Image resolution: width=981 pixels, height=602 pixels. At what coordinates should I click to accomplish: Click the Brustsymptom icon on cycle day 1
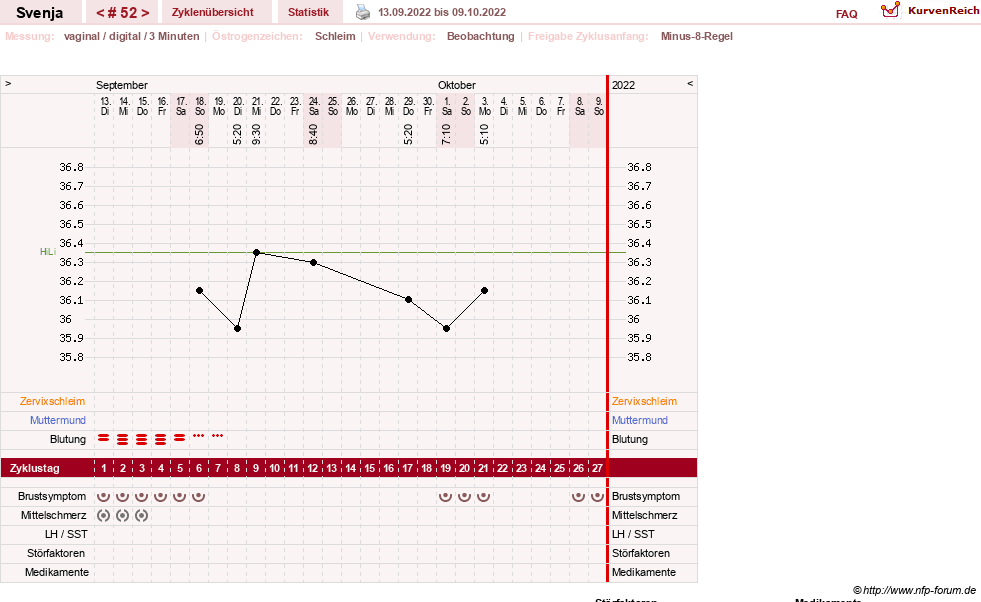(103, 497)
